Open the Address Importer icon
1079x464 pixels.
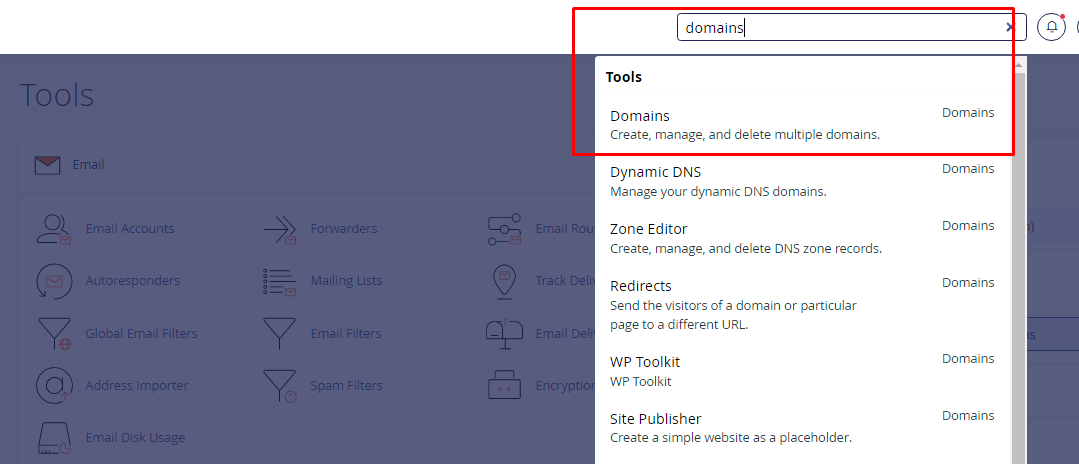pos(54,386)
